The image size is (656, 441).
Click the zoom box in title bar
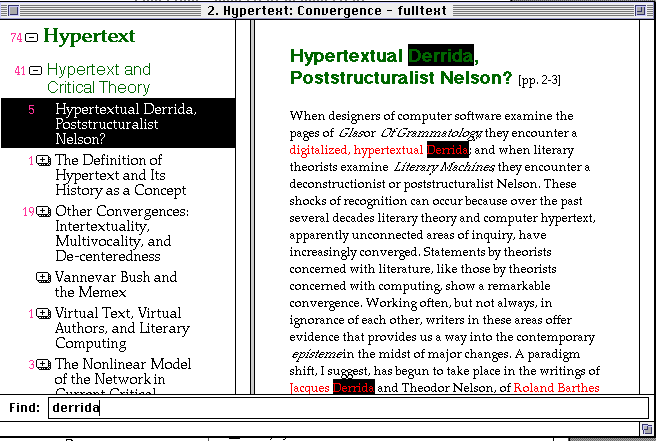640,10
